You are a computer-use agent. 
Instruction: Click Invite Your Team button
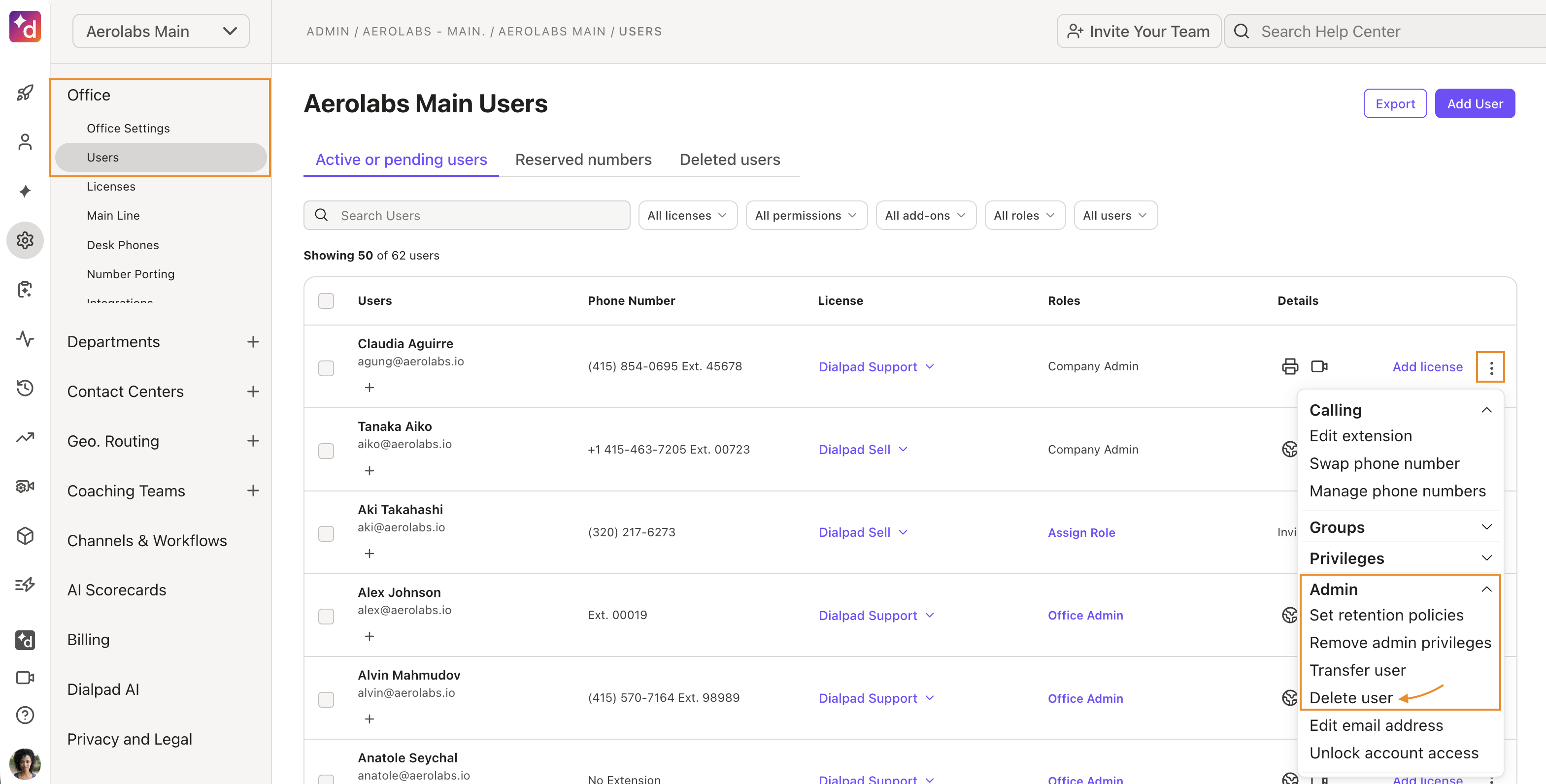[x=1139, y=31]
